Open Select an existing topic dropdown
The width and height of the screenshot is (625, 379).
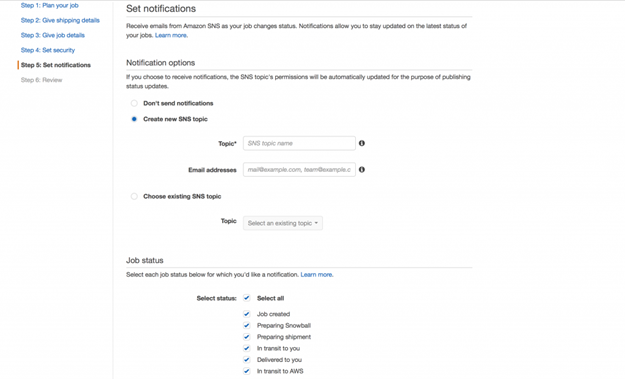coord(283,223)
